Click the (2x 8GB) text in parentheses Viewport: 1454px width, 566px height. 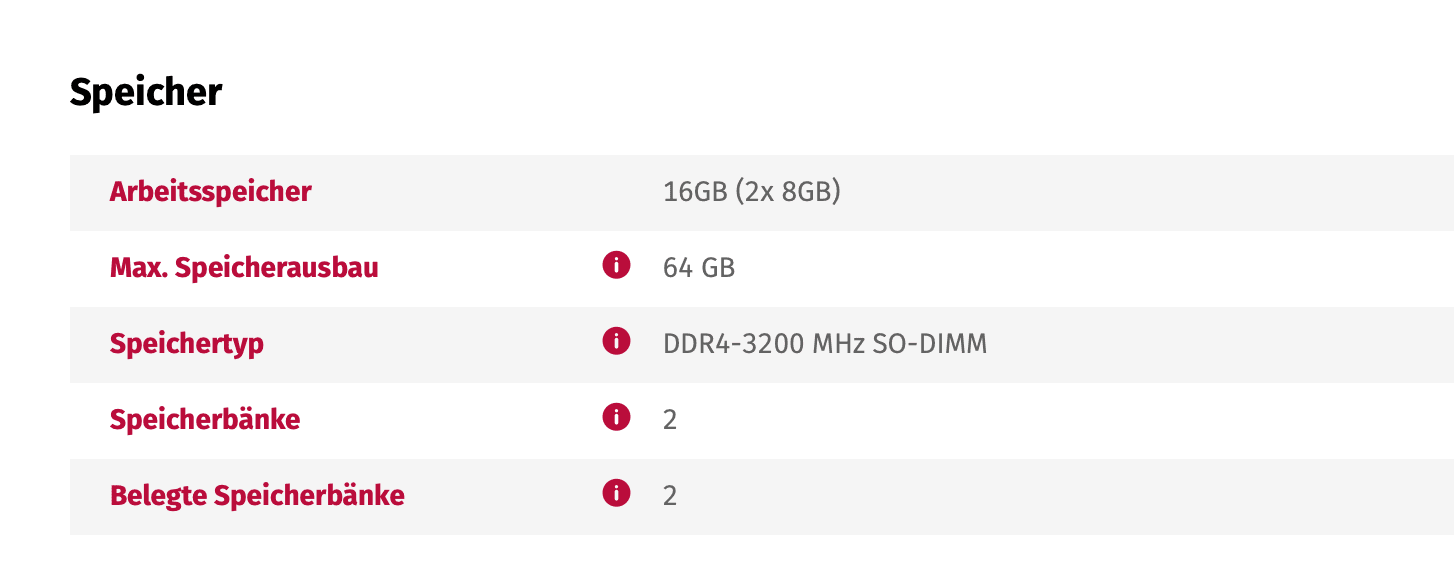click(x=788, y=193)
